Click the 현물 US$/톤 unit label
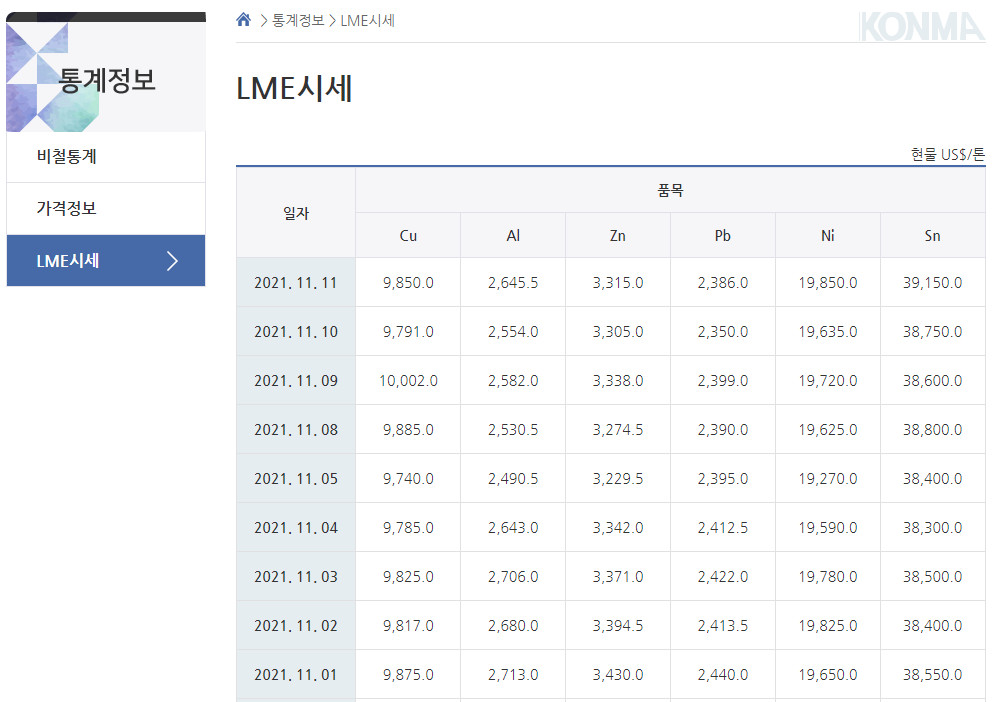The image size is (998, 702). click(947, 154)
